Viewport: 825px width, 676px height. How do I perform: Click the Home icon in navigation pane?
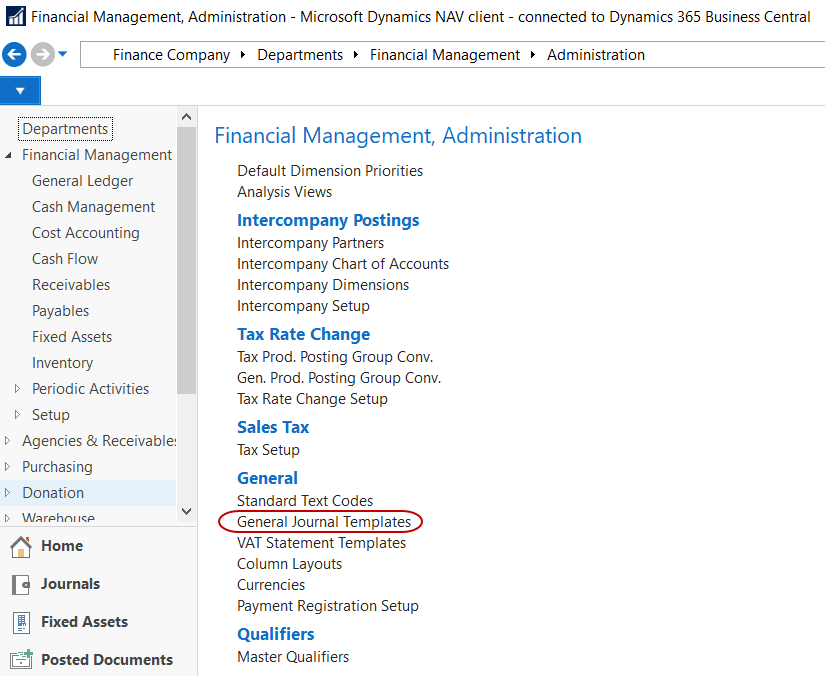[20, 546]
